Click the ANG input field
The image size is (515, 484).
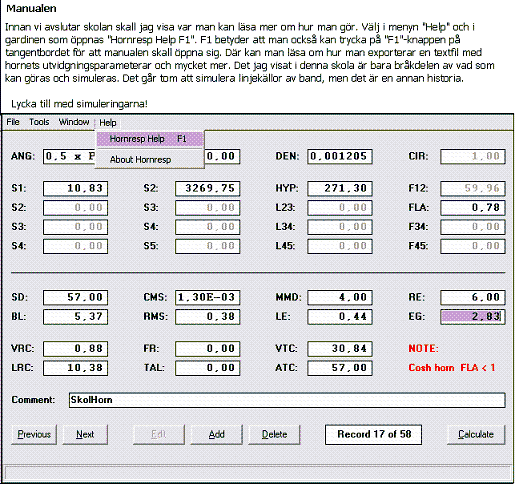(69, 156)
